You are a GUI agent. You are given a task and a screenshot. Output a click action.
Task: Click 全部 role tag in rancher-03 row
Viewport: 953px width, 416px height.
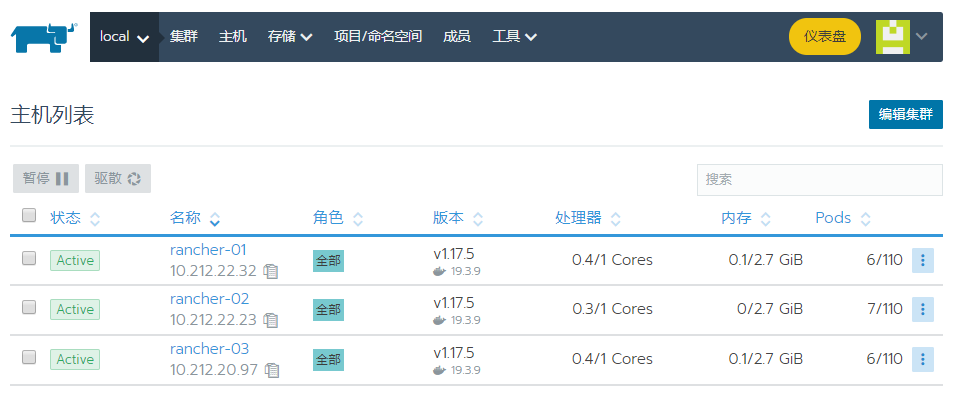tap(328, 360)
